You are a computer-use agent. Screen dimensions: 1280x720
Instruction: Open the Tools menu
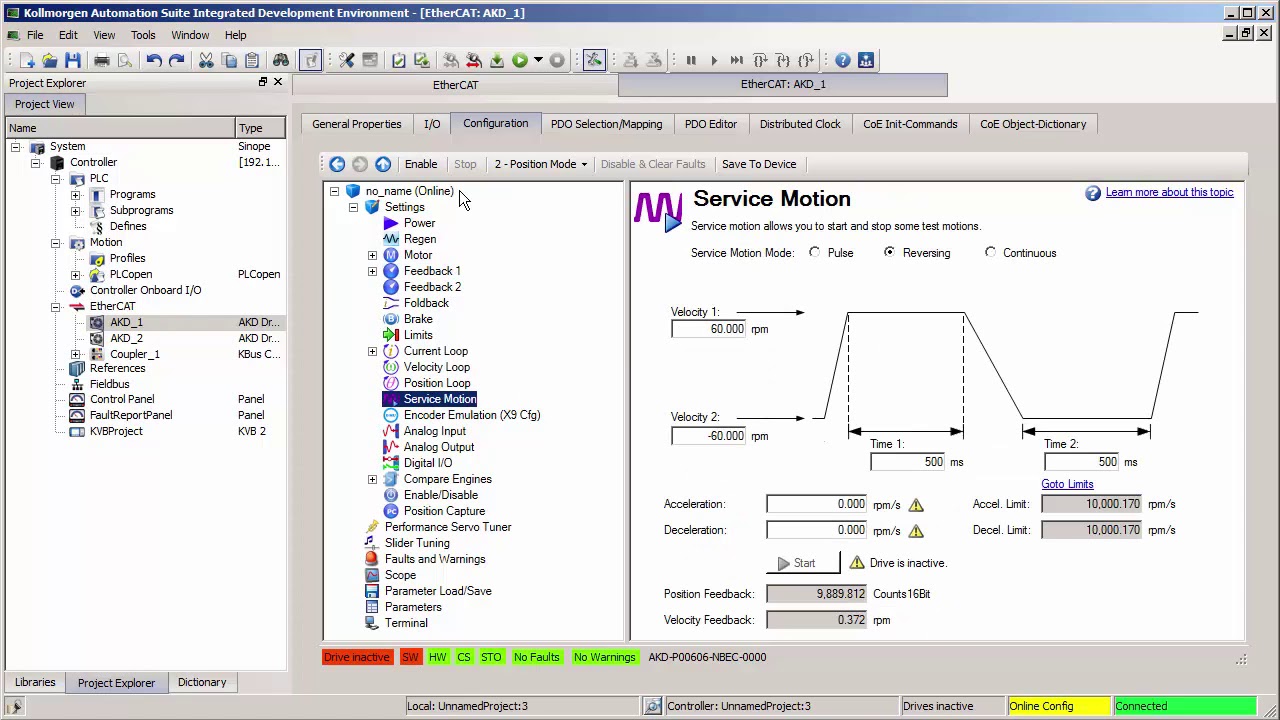(143, 35)
